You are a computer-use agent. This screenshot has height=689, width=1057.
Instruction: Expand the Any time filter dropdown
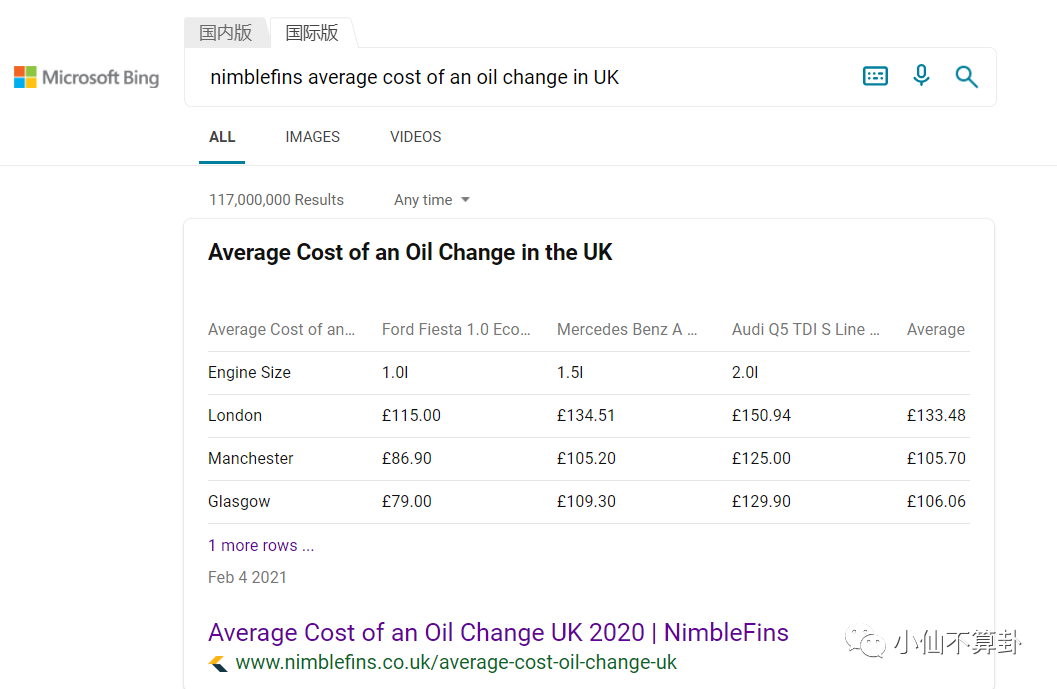(x=431, y=200)
